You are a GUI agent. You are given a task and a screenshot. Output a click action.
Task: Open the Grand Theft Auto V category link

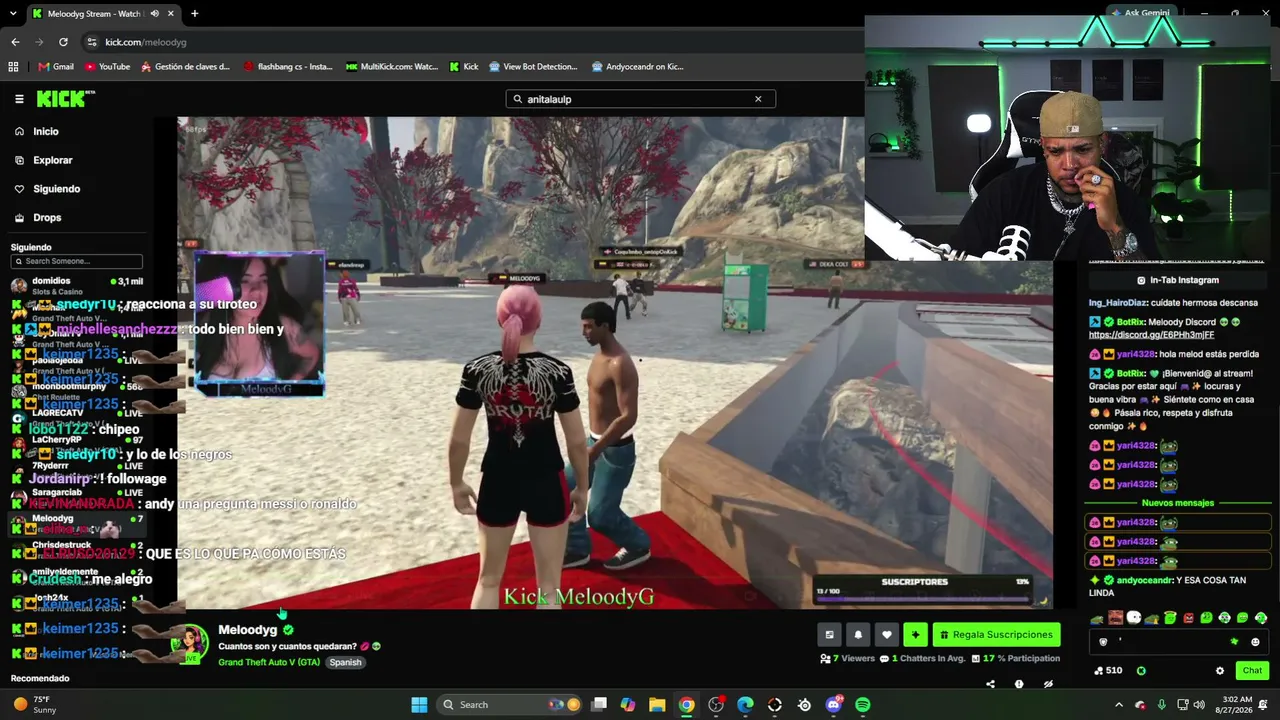pyautogui.click(x=269, y=662)
